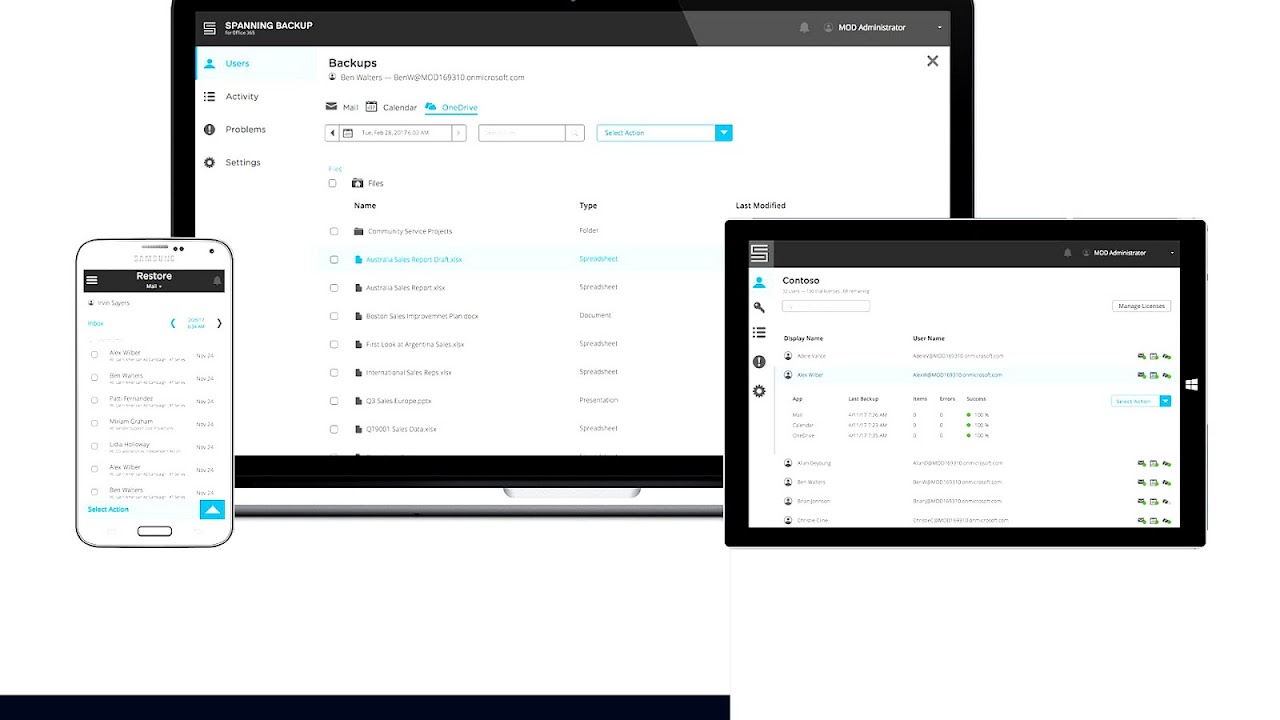This screenshot has width=1280, height=720.
Task: Close the Backups panel with X
Action: click(932, 61)
